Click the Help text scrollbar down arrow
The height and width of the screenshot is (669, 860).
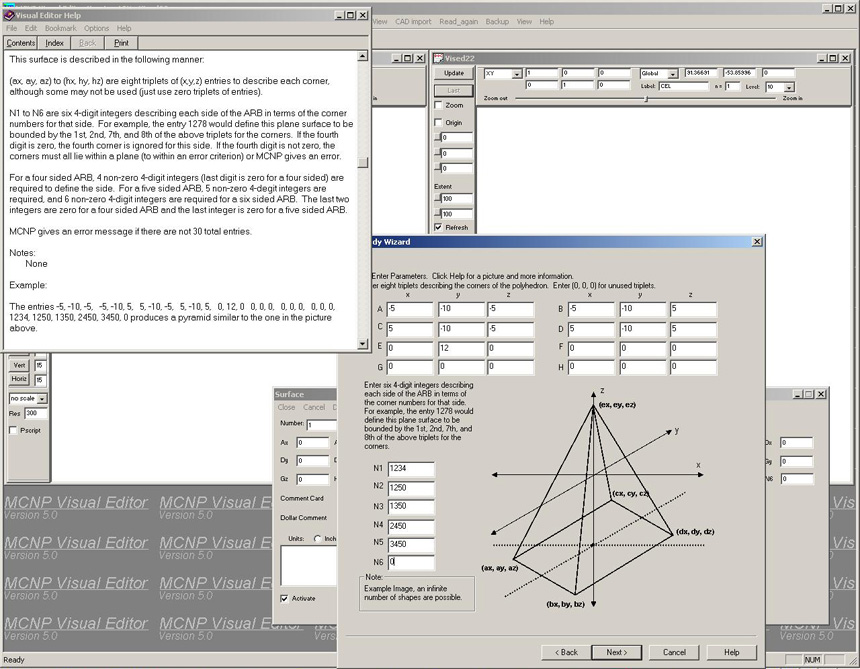(x=363, y=344)
